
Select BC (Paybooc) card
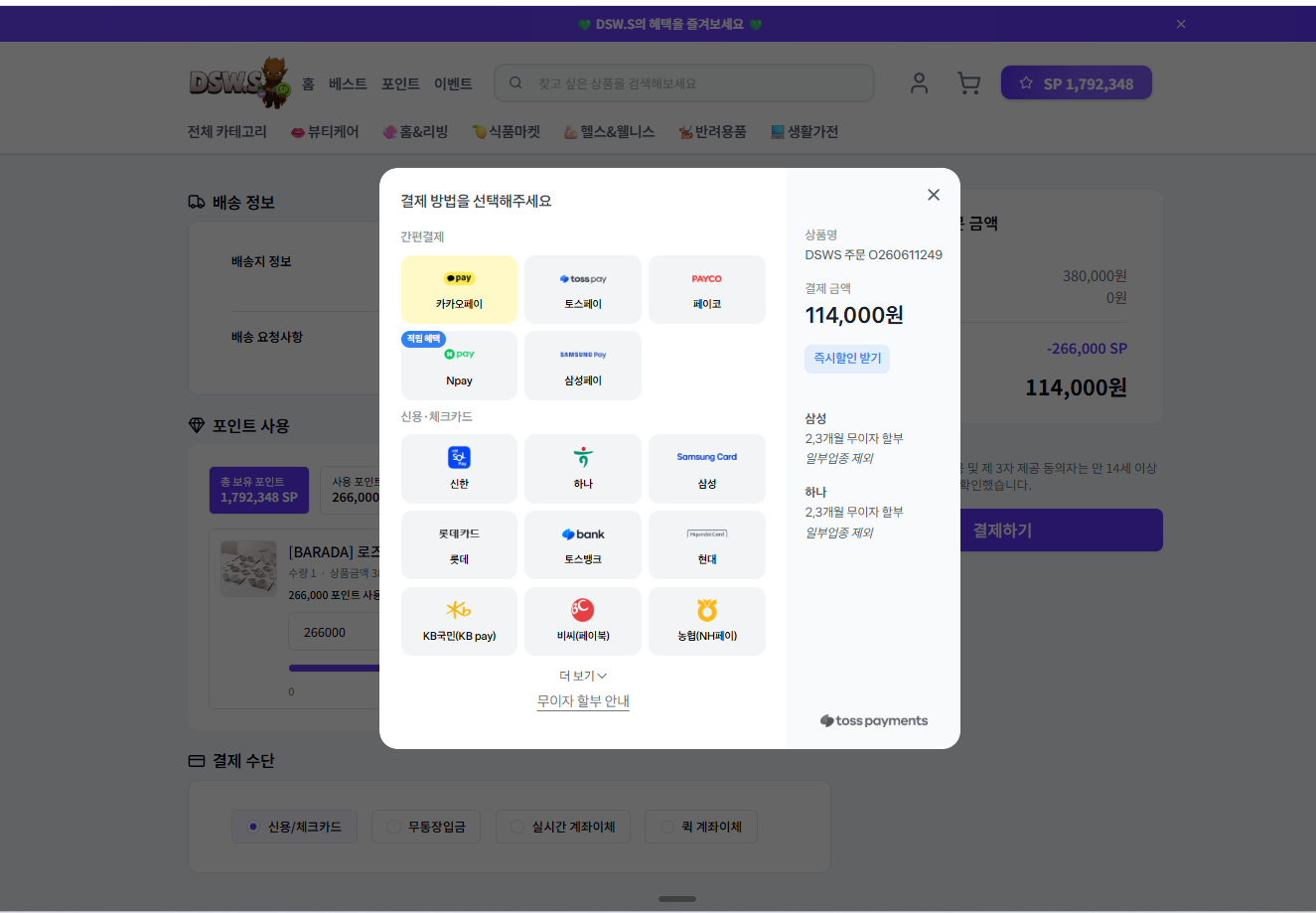coord(583,621)
